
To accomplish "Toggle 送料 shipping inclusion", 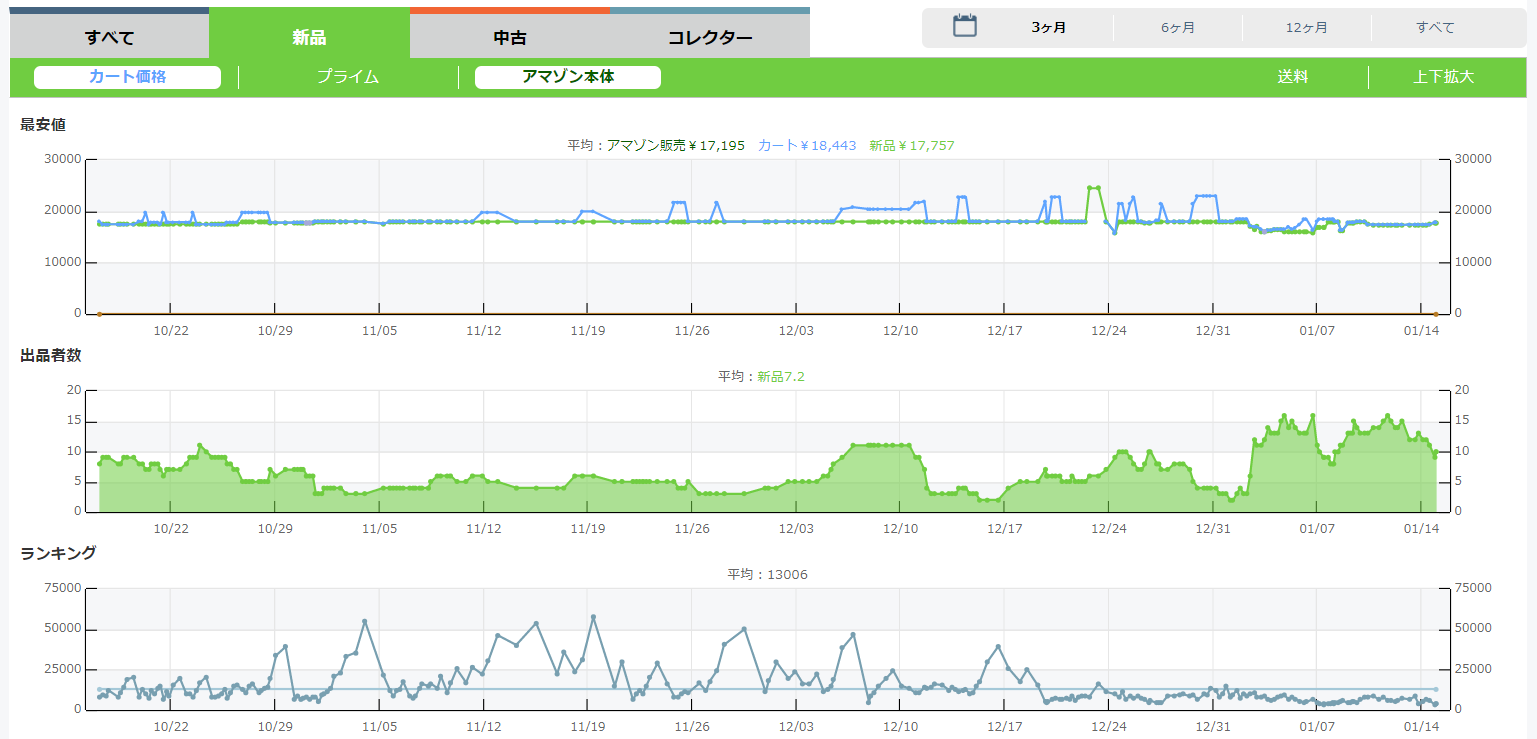I will [1292, 77].
